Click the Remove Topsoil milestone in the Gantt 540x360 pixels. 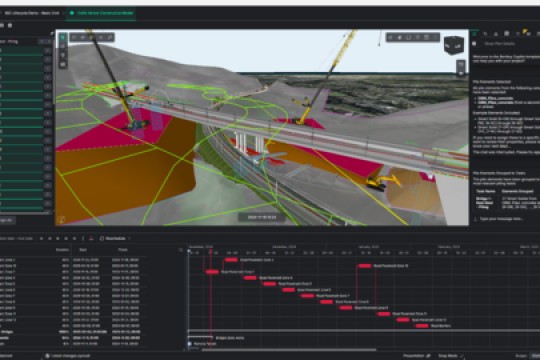[189, 344]
